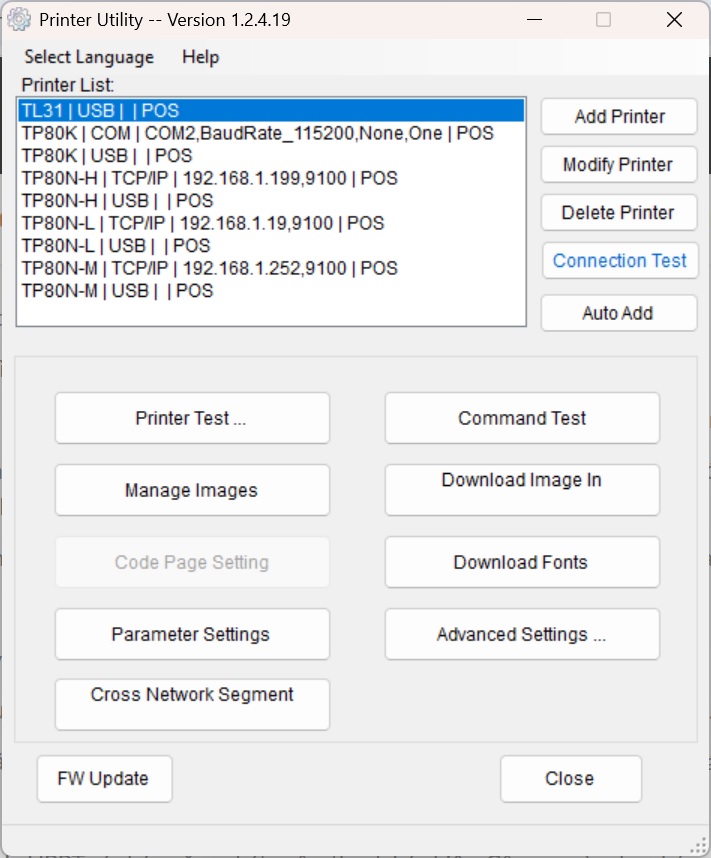The height and width of the screenshot is (858, 711).
Task: Select TP80K COM2 printer in list
Action: [x=257, y=133]
